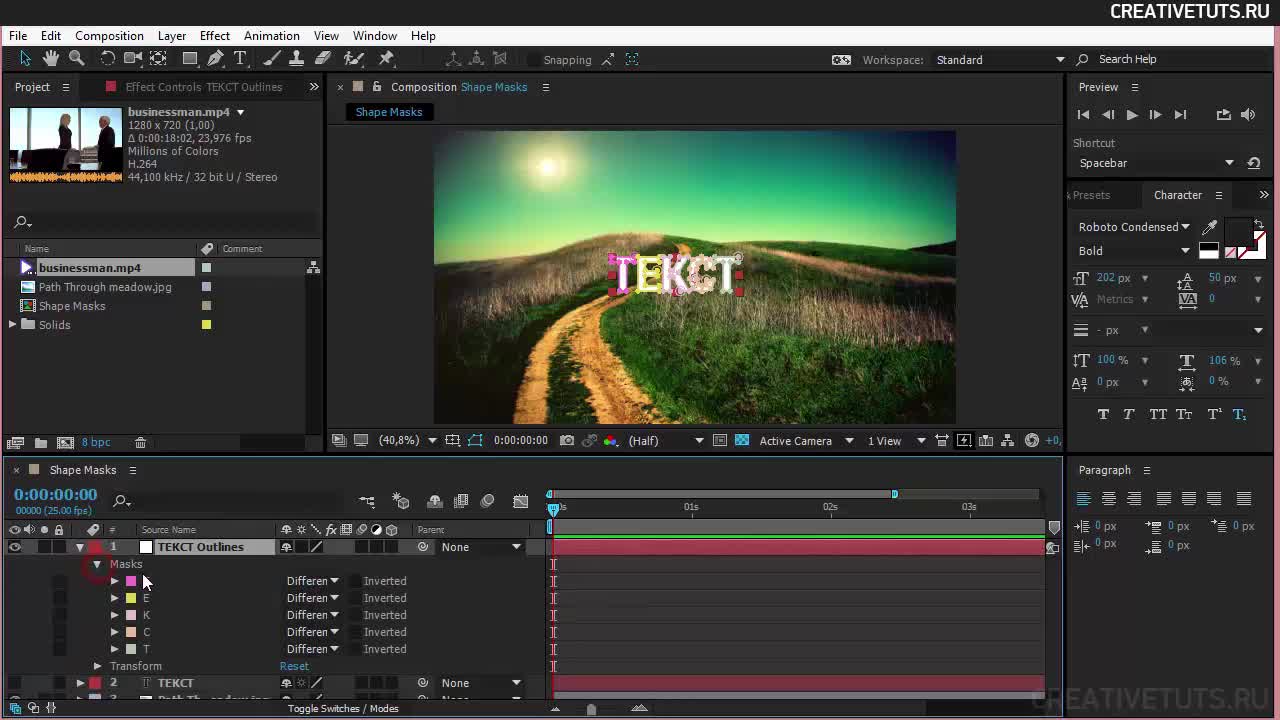Open the Active Camera dropdown
Viewport: 1280px width, 720px height.
806,441
